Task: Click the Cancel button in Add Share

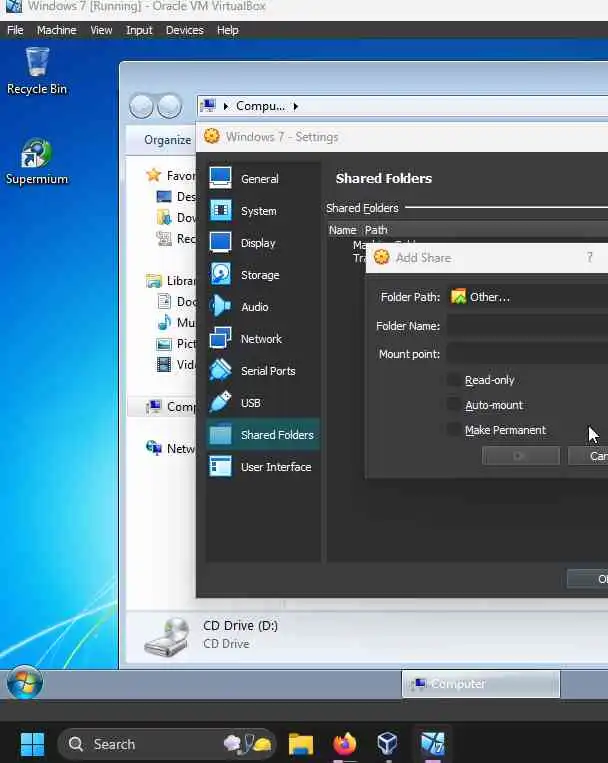Action: click(588, 456)
